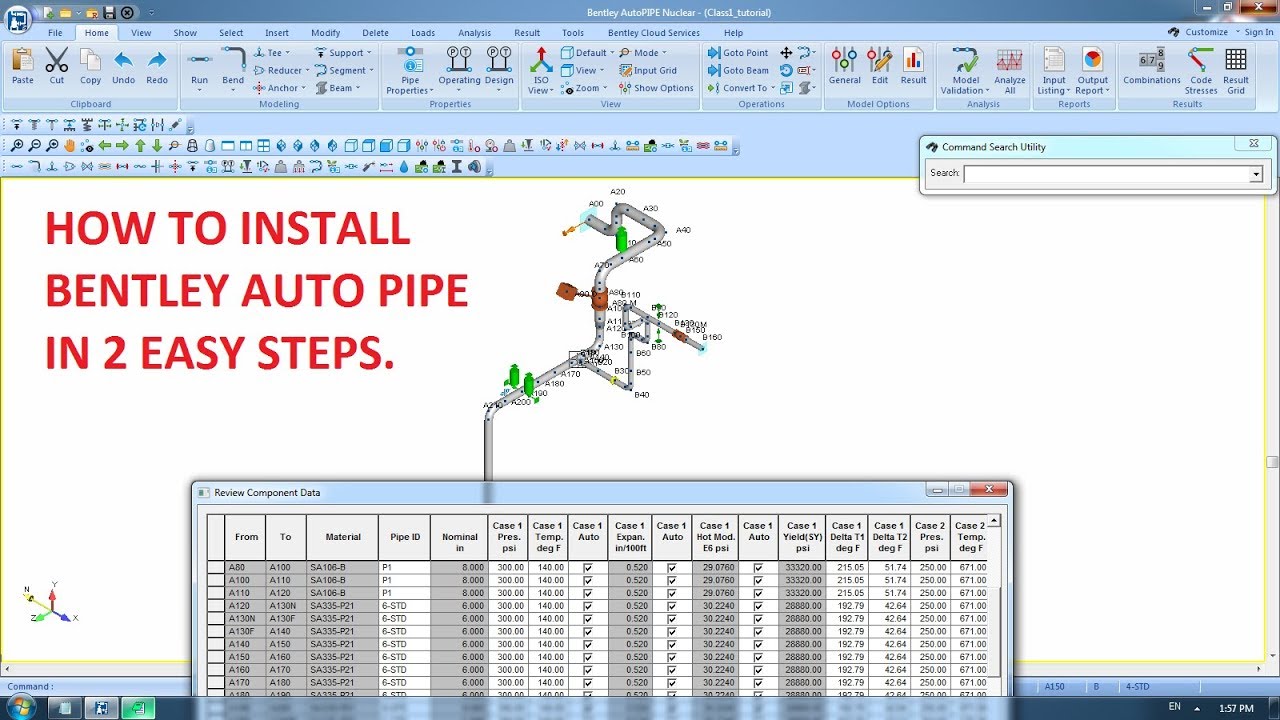The image size is (1280, 720).
Task: Toggle Auto checkbox beside Temp 140.00 in A140 row
Action: [x=588, y=644]
